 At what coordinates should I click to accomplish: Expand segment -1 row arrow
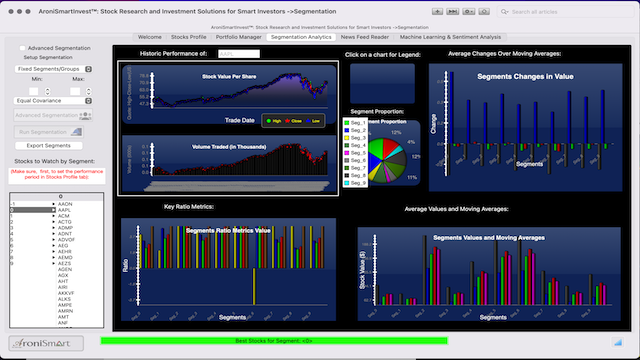click(53, 204)
